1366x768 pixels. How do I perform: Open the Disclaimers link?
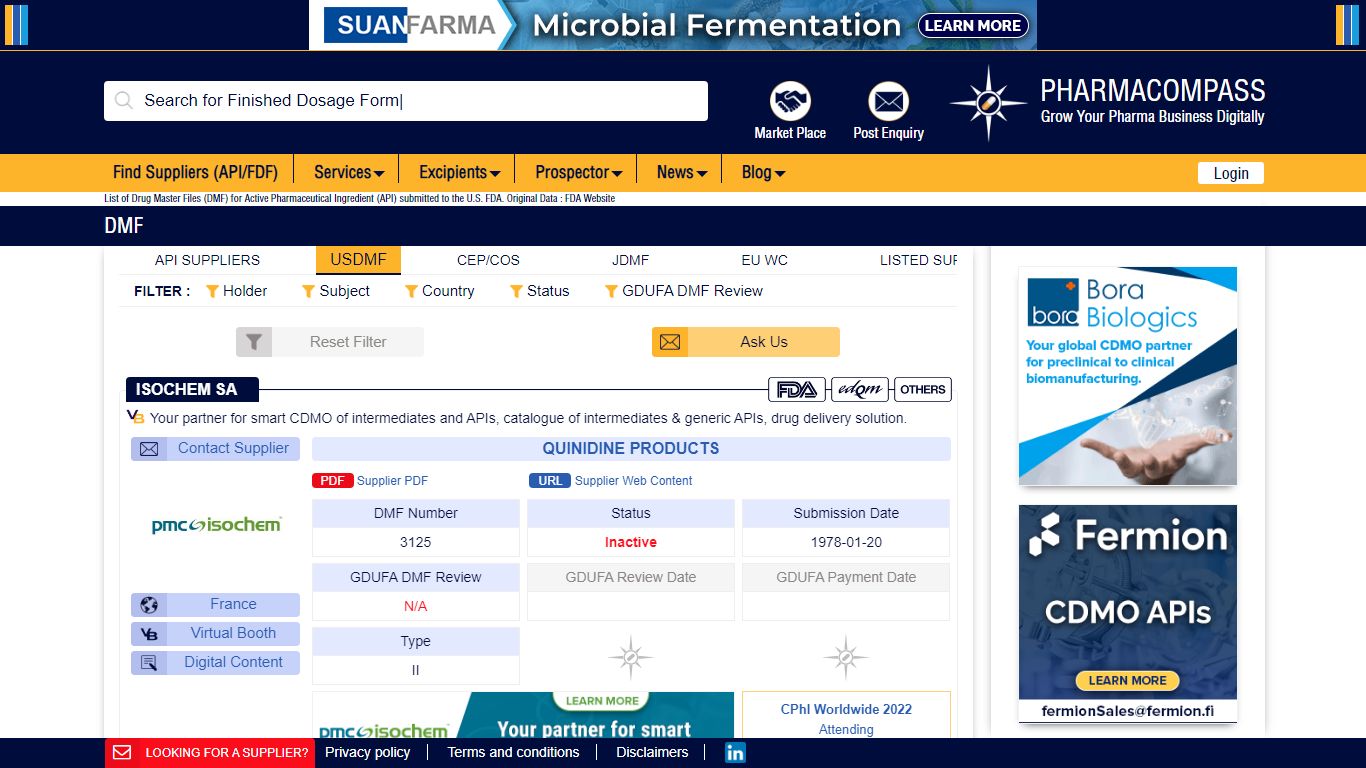pos(652,752)
